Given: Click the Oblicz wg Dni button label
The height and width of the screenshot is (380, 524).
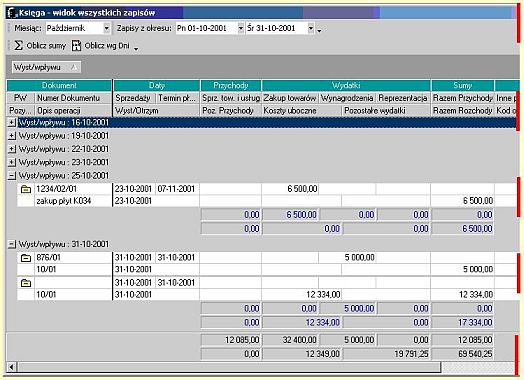Looking at the screenshot, I should click(107, 45).
